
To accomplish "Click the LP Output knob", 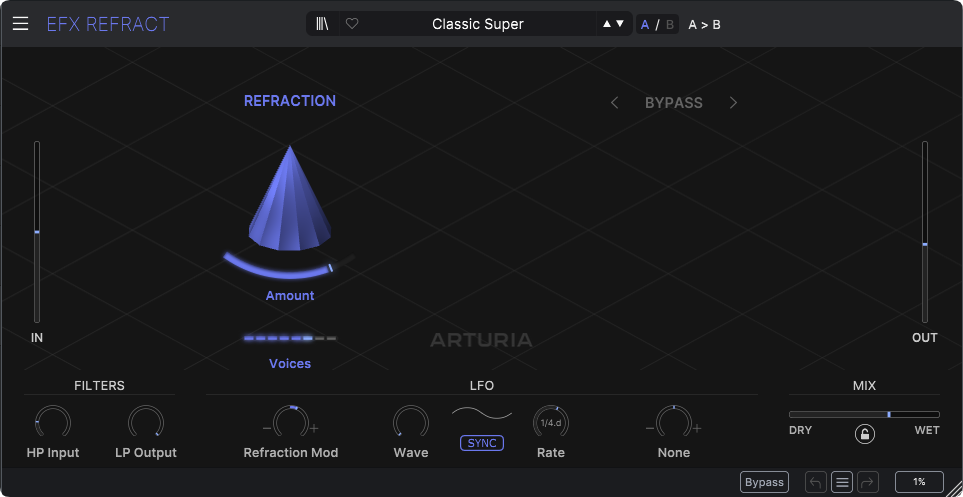I will click(x=146, y=423).
